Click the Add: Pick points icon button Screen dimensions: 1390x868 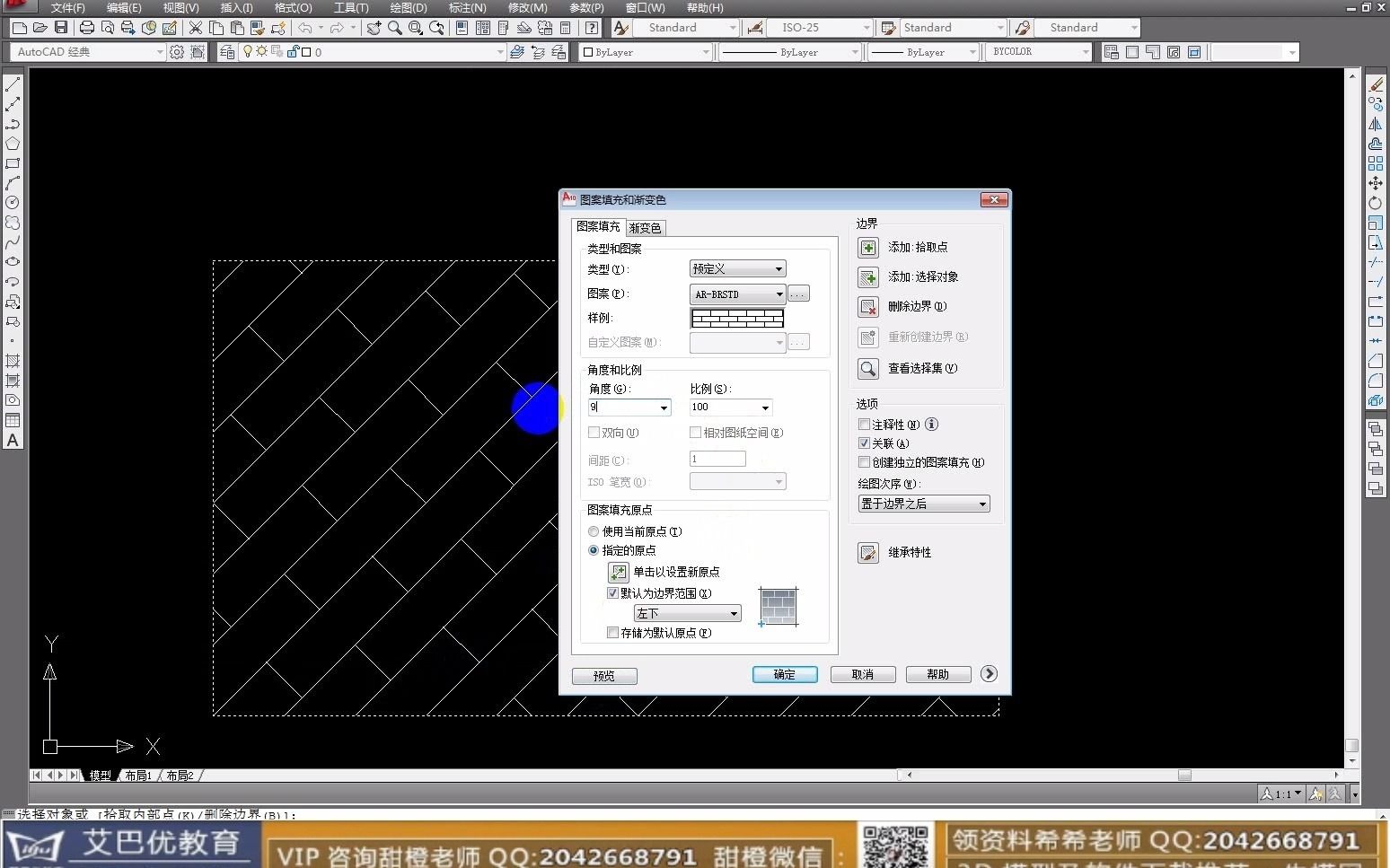pos(868,248)
